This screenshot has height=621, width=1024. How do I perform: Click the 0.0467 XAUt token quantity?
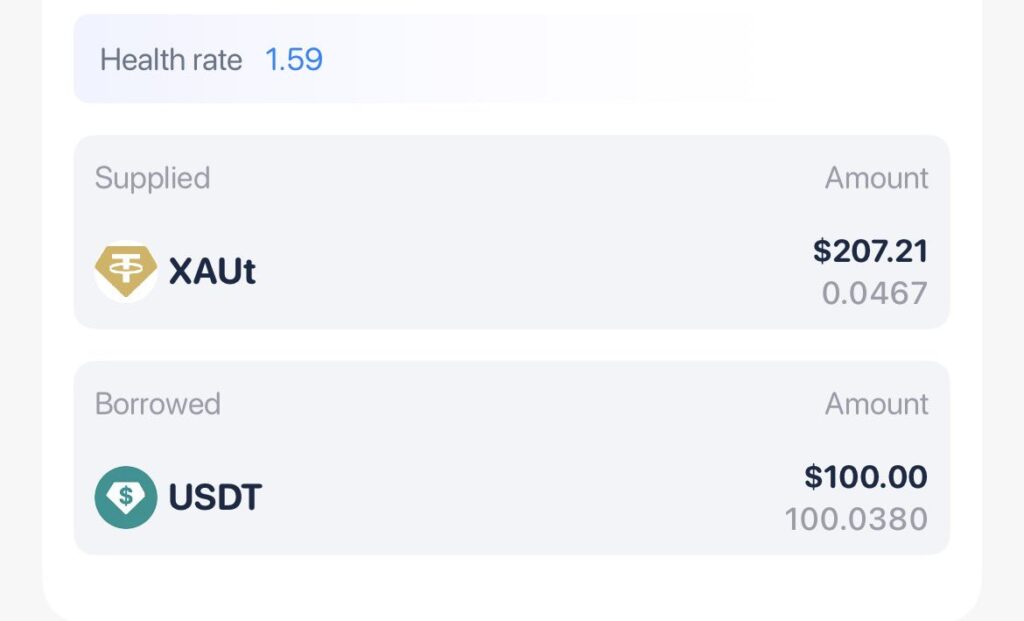[875, 293]
